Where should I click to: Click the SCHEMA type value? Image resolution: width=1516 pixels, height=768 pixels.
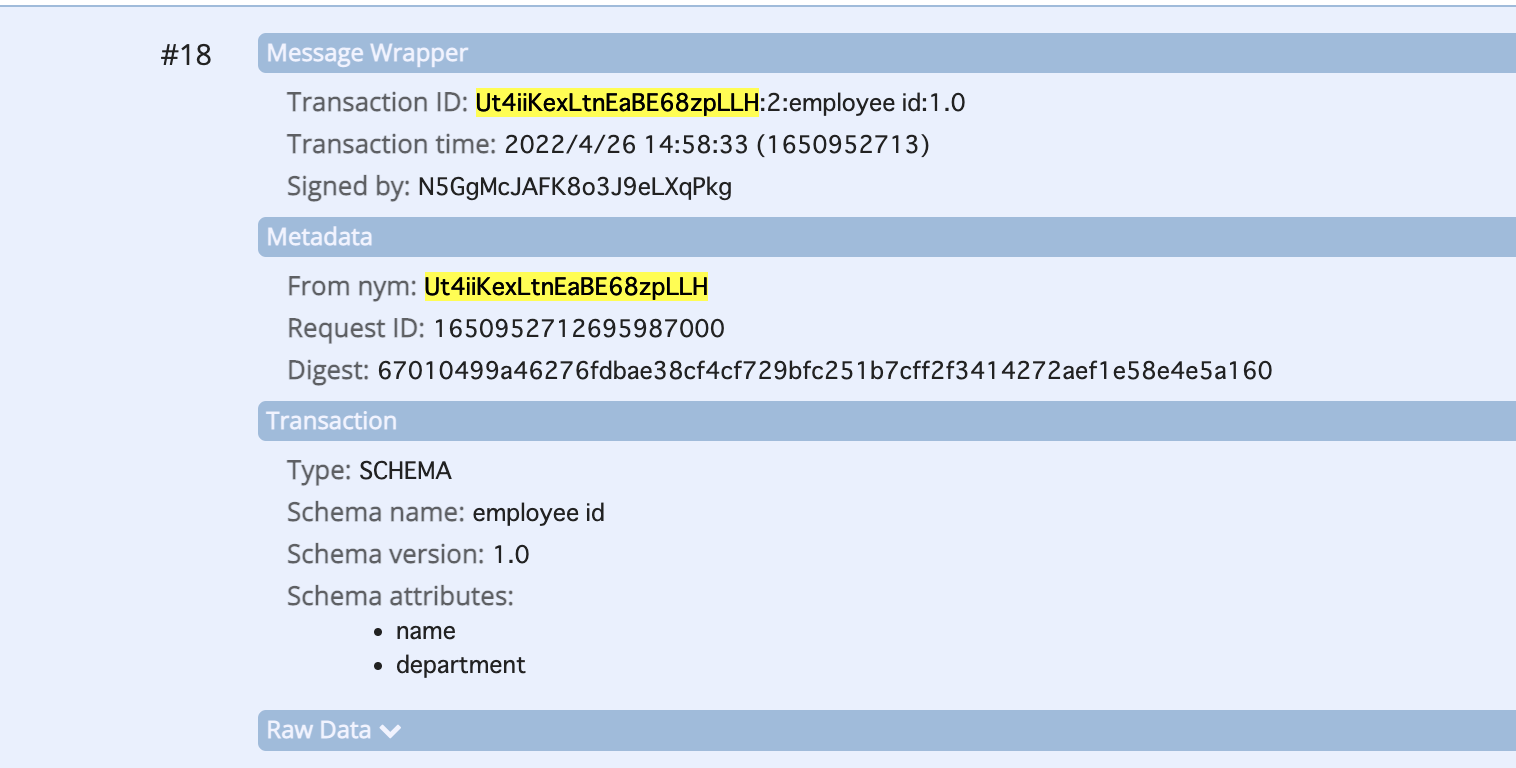[x=405, y=470]
